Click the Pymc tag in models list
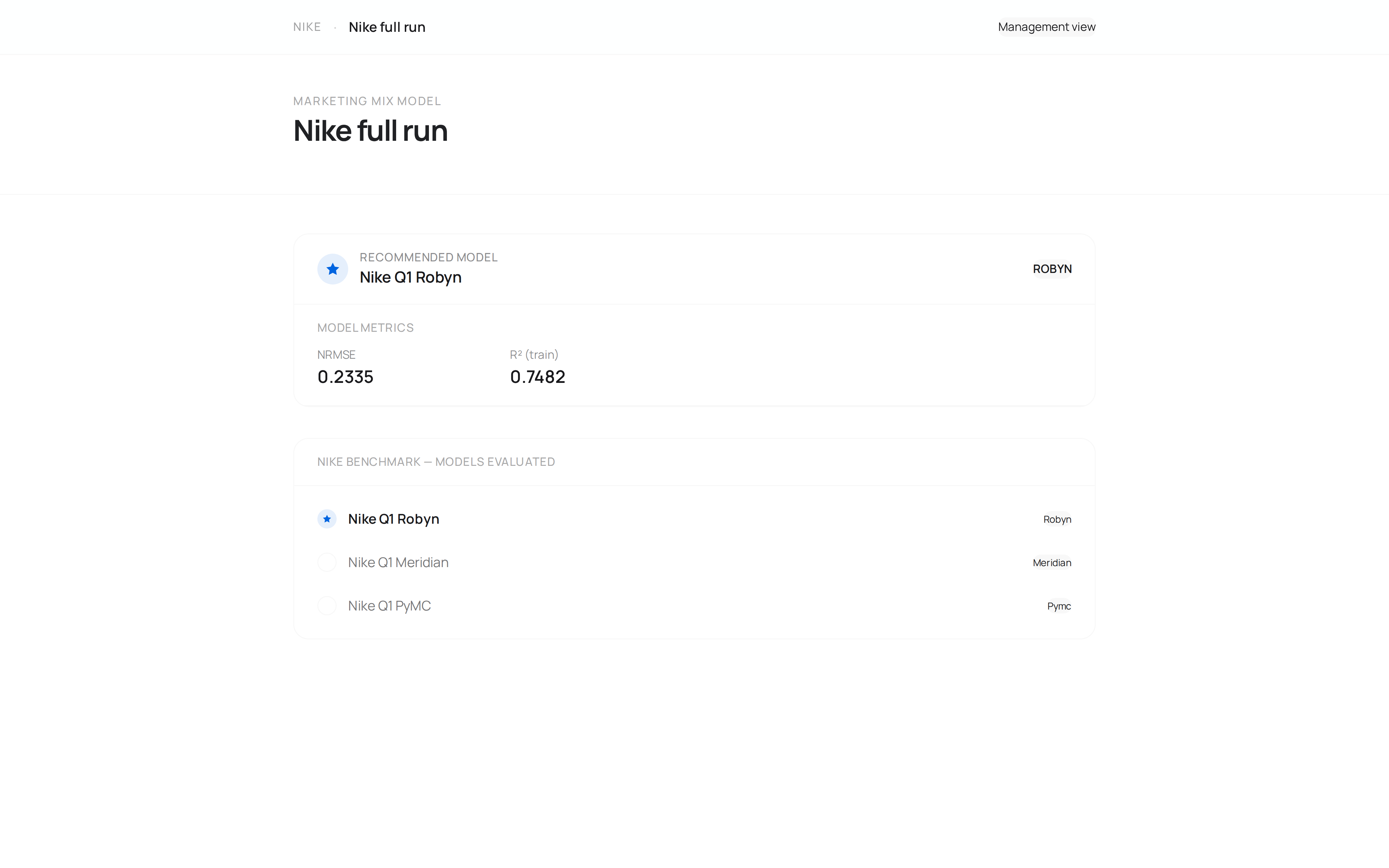1389x868 pixels. point(1059,606)
